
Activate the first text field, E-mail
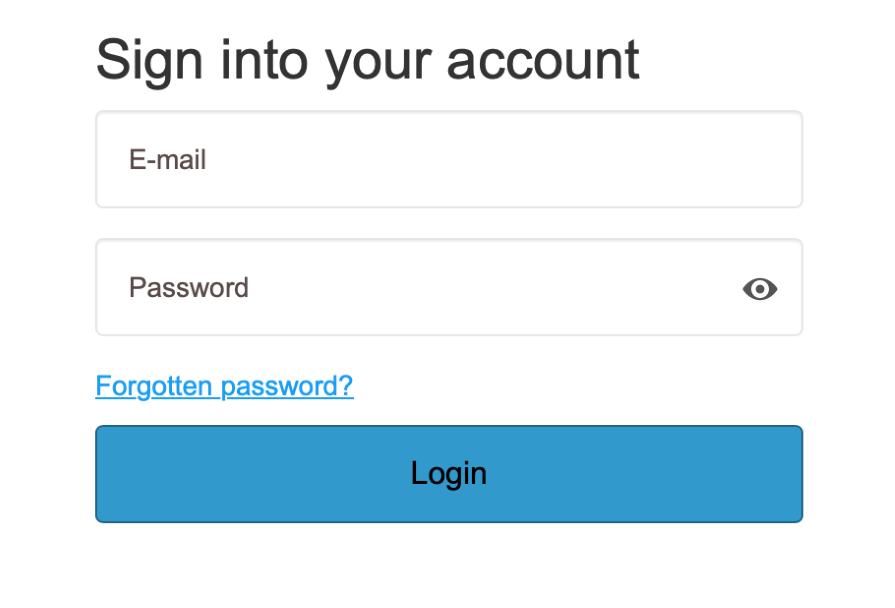coord(448,160)
